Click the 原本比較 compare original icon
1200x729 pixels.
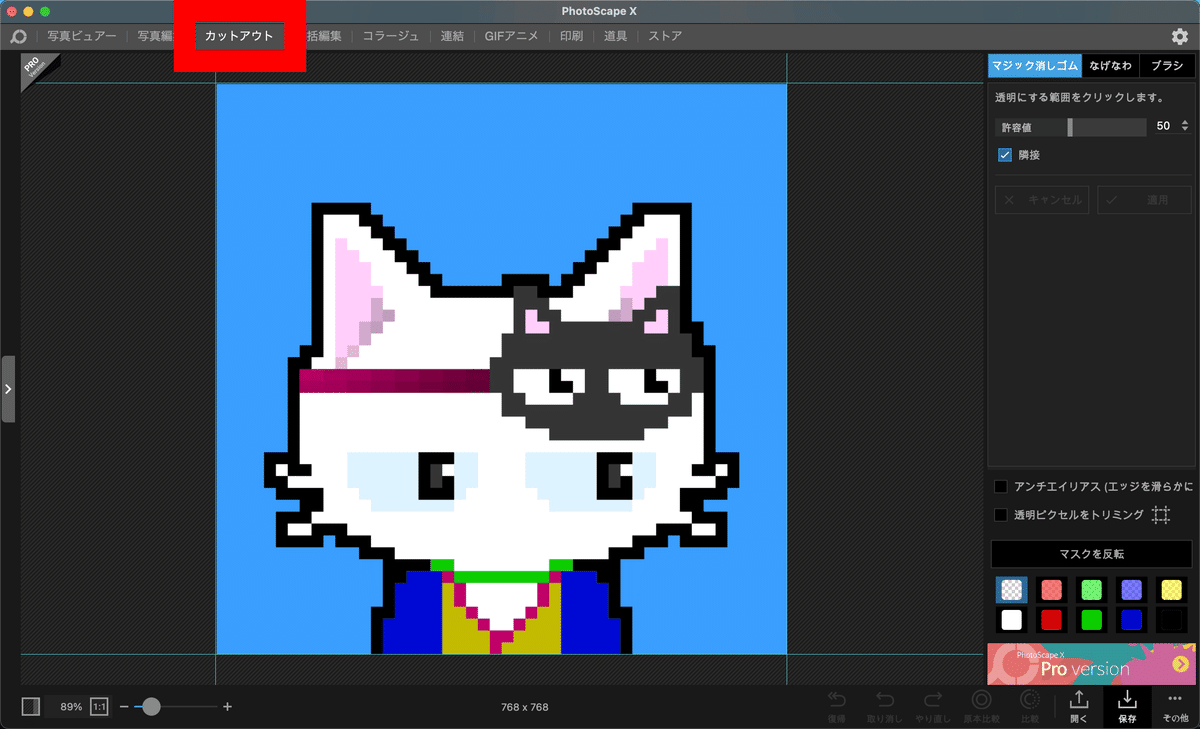click(x=981, y=706)
